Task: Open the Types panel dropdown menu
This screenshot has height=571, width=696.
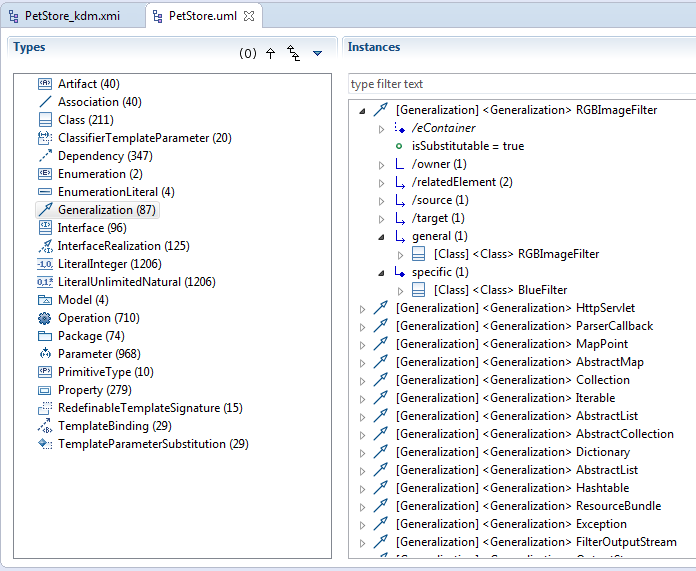Action: tap(317, 53)
